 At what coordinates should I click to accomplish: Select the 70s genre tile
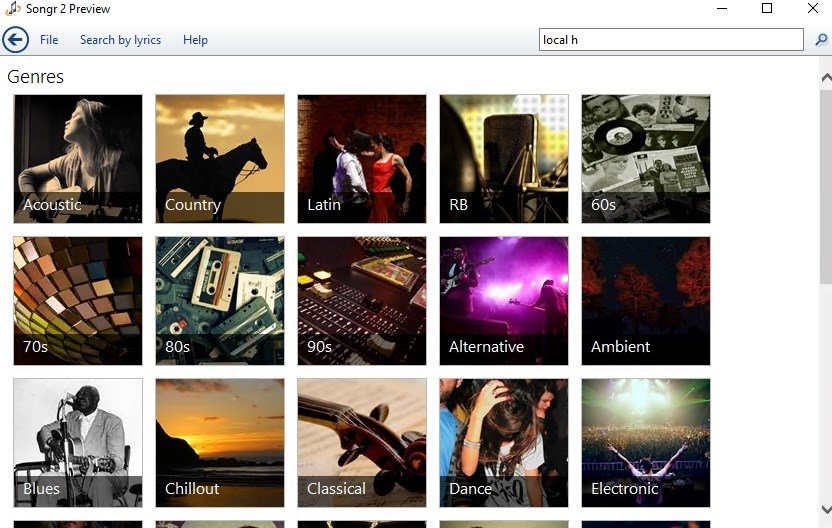click(78, 301)
